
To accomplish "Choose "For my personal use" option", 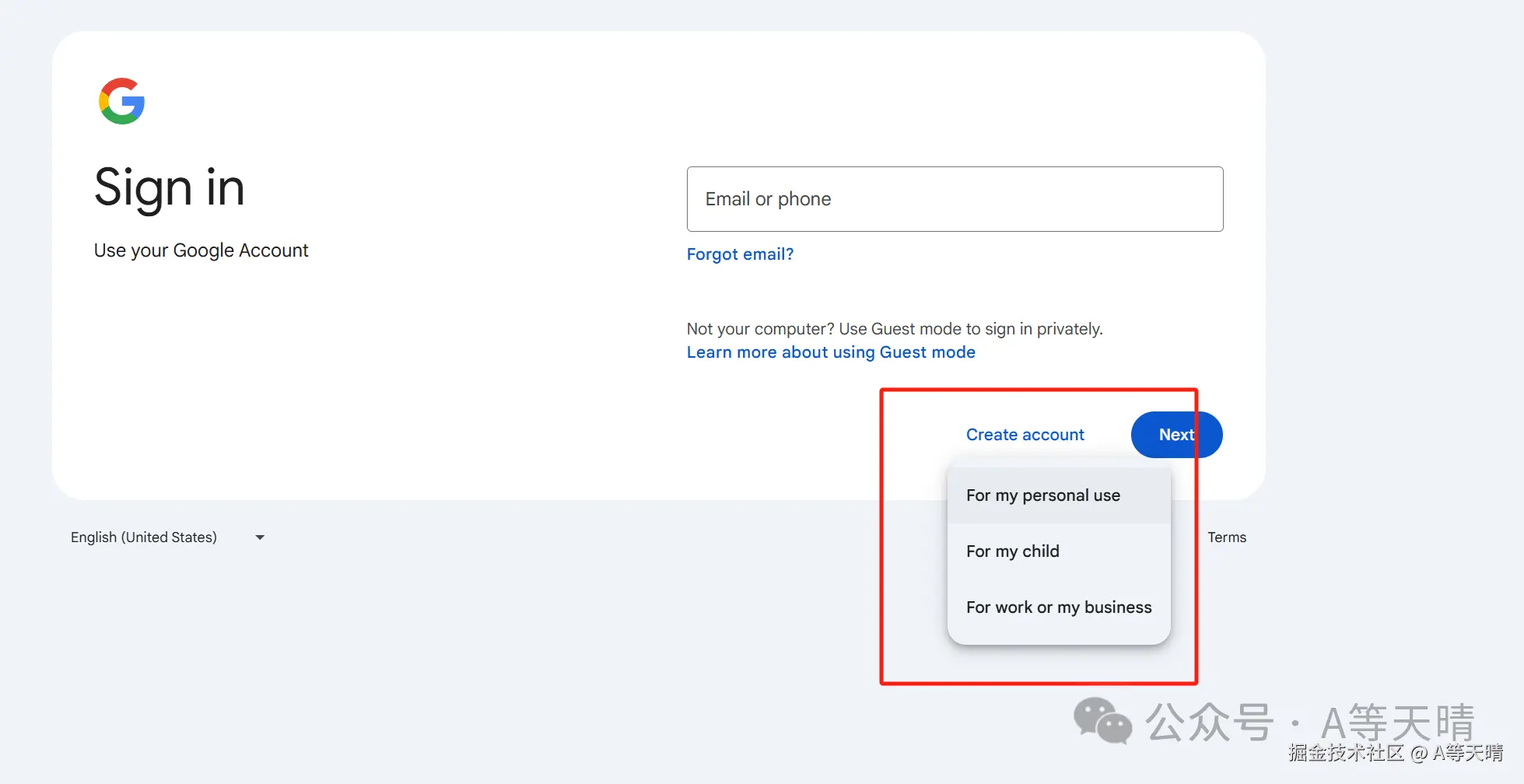I will point(1043,495).
